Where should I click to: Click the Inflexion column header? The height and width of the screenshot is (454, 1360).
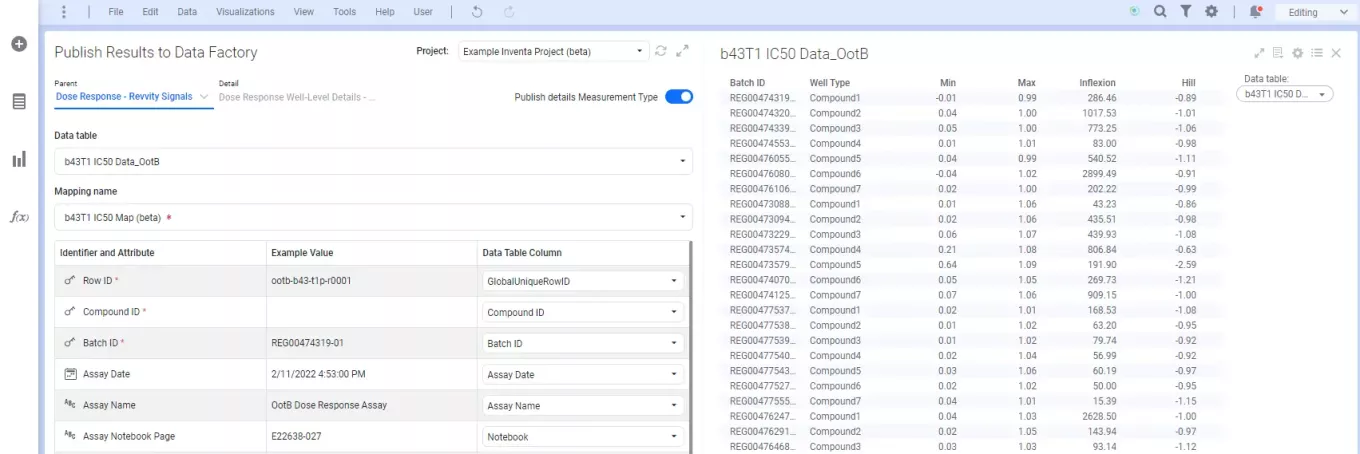tap(1097, 82)
